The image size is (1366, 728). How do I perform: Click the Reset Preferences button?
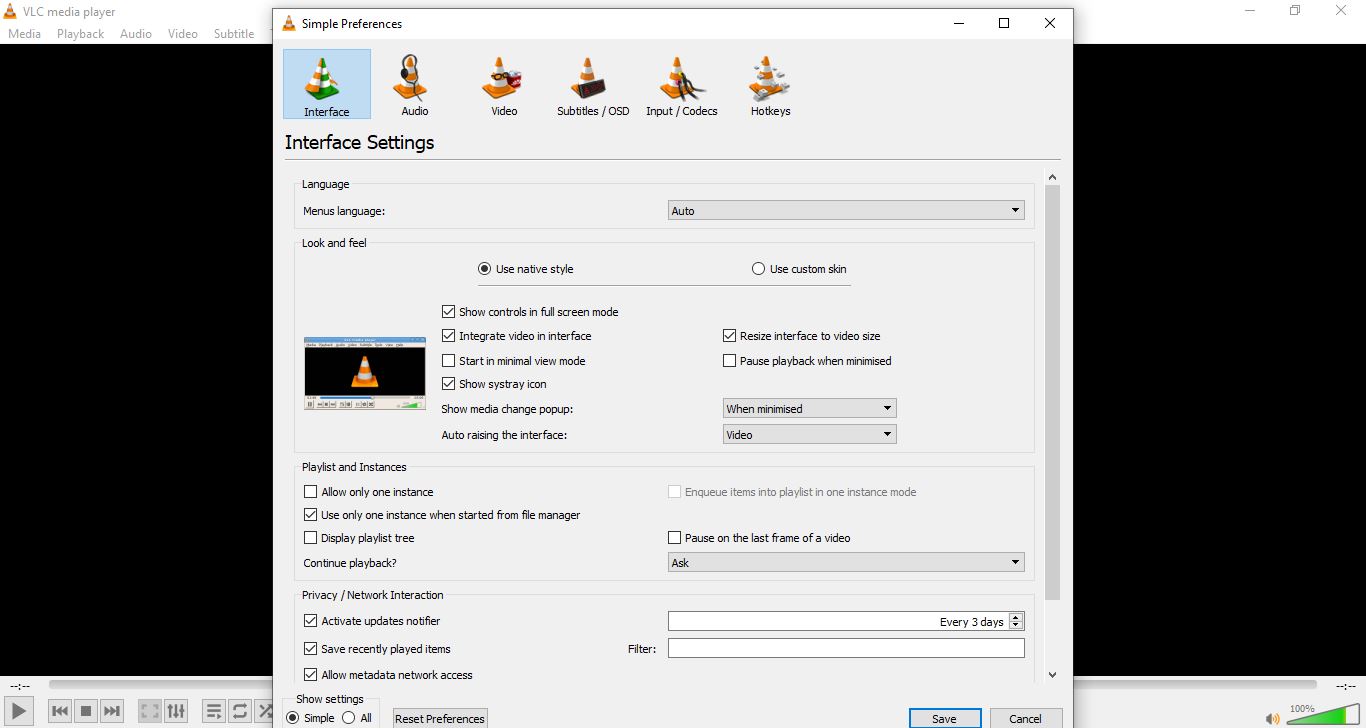(440, 718)
